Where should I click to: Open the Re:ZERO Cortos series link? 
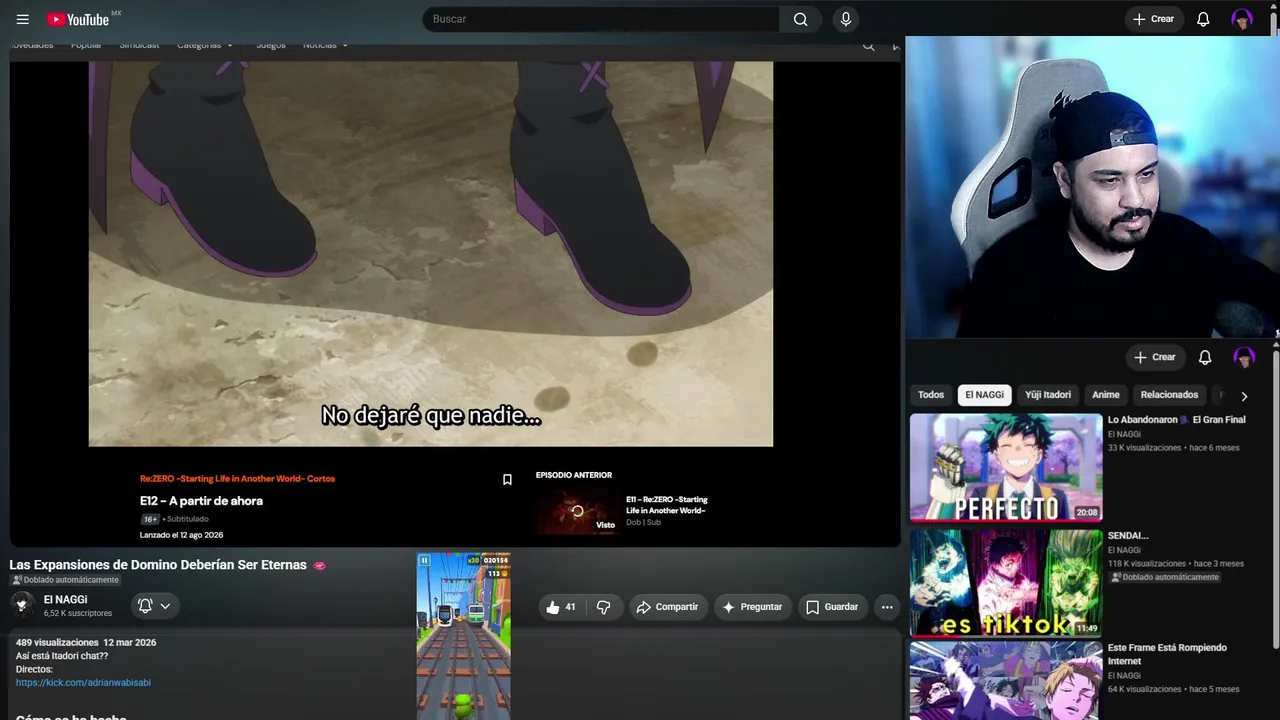pos(237,479)
